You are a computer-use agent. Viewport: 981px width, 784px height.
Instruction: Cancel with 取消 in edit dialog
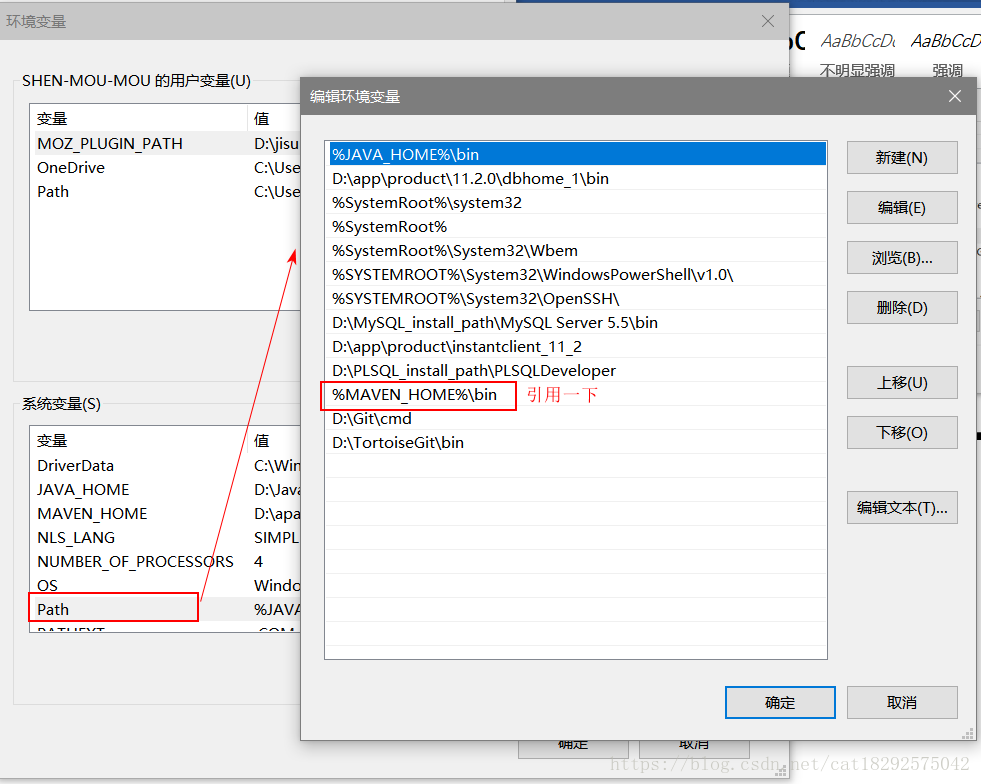[902, 702]
